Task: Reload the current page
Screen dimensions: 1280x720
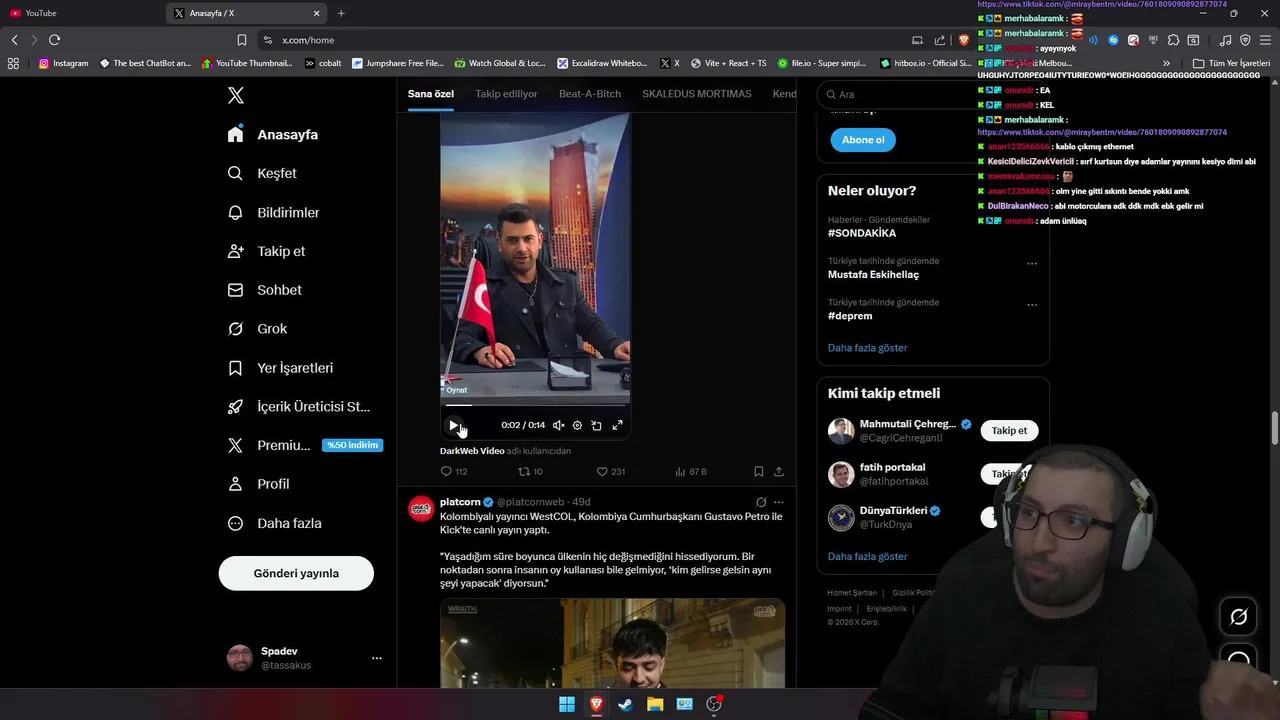Action: [54, 40]
